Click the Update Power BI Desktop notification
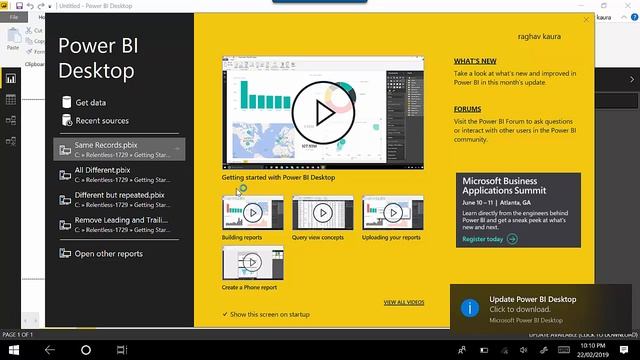Image resolution: width=640 pixels, height=360 pixels. coord(541,309)
